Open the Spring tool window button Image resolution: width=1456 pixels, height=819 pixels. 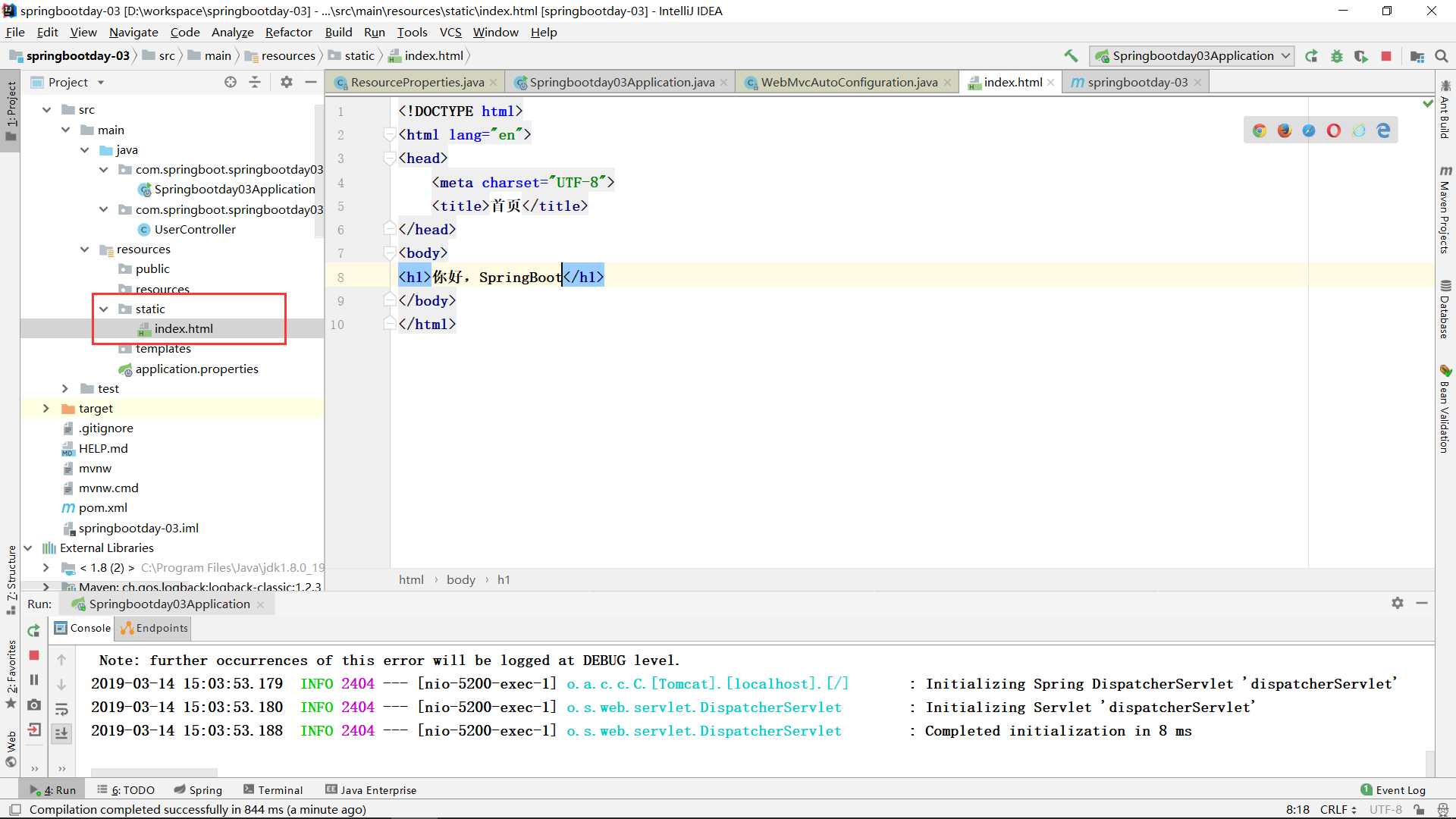click(x=198, y=789)
